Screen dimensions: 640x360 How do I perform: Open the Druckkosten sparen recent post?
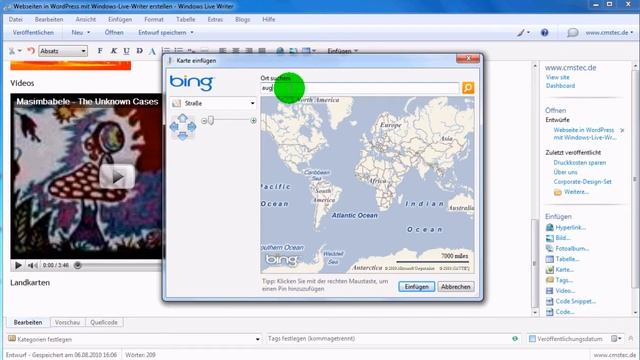[580, 163]
